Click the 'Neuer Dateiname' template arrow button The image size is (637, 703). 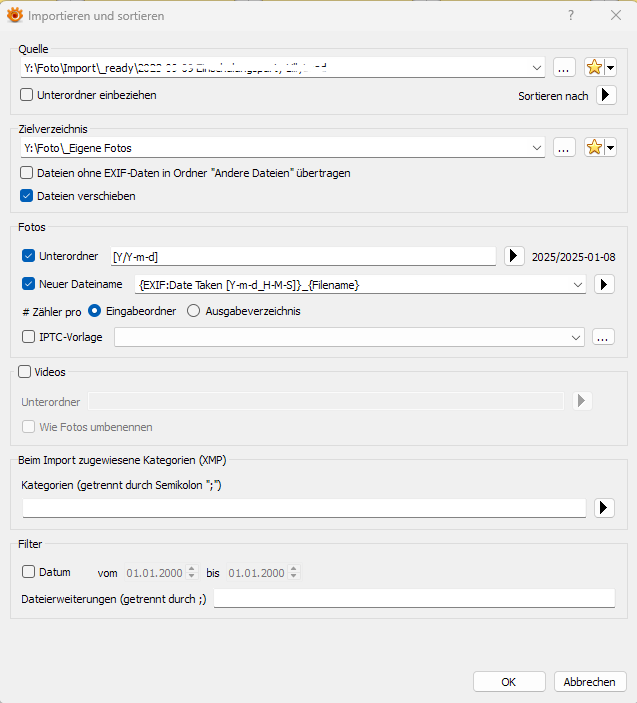coord(604,285)
